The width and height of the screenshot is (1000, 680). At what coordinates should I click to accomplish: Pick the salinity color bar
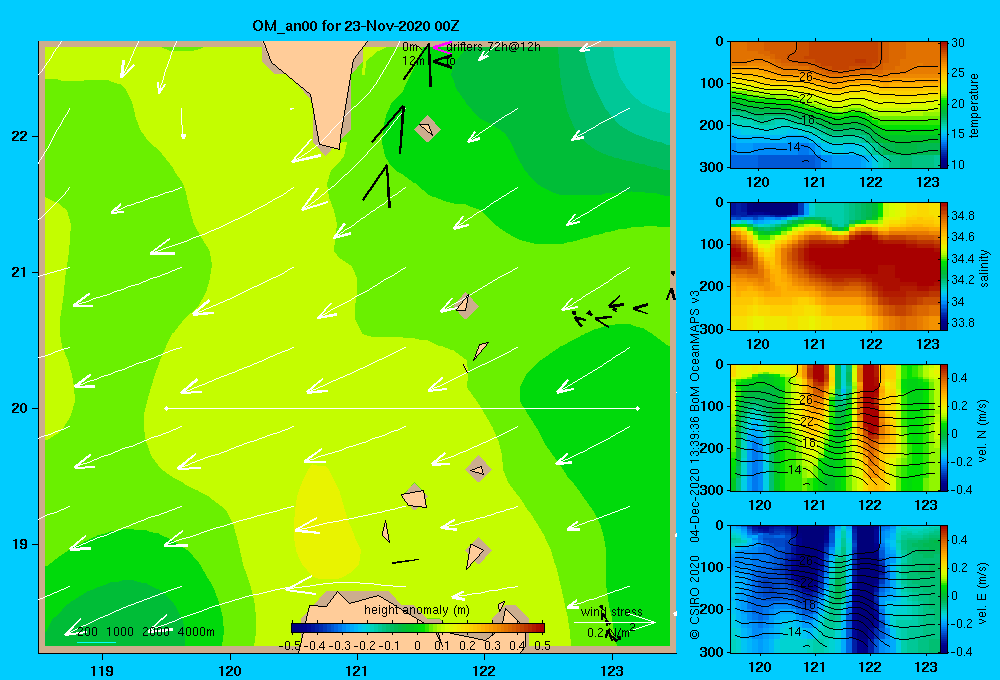[944, 266]
